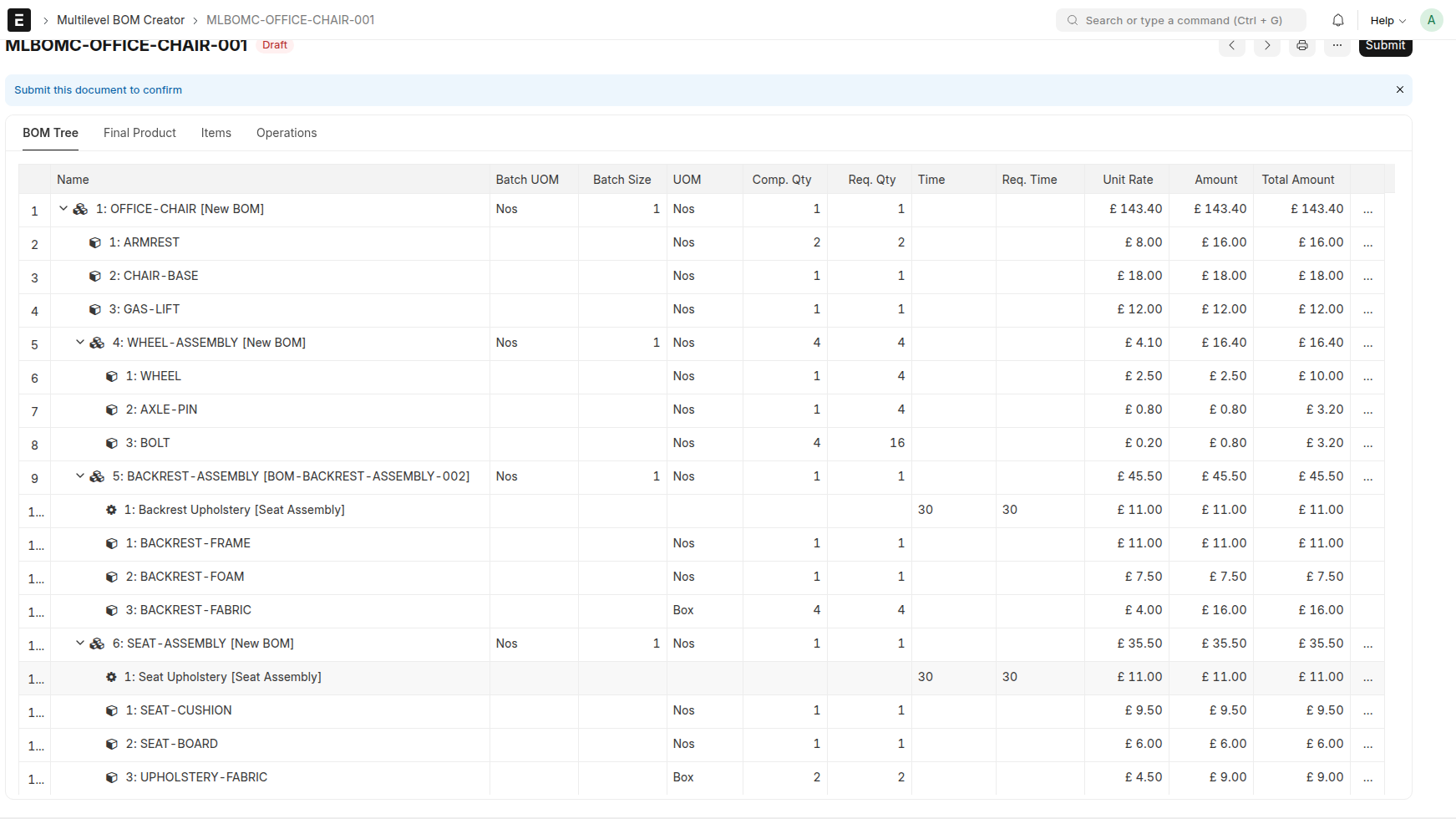Screen dimensions: 1456x819
Task: Open row options for ARMREST
Action: tap(1367, 243)
